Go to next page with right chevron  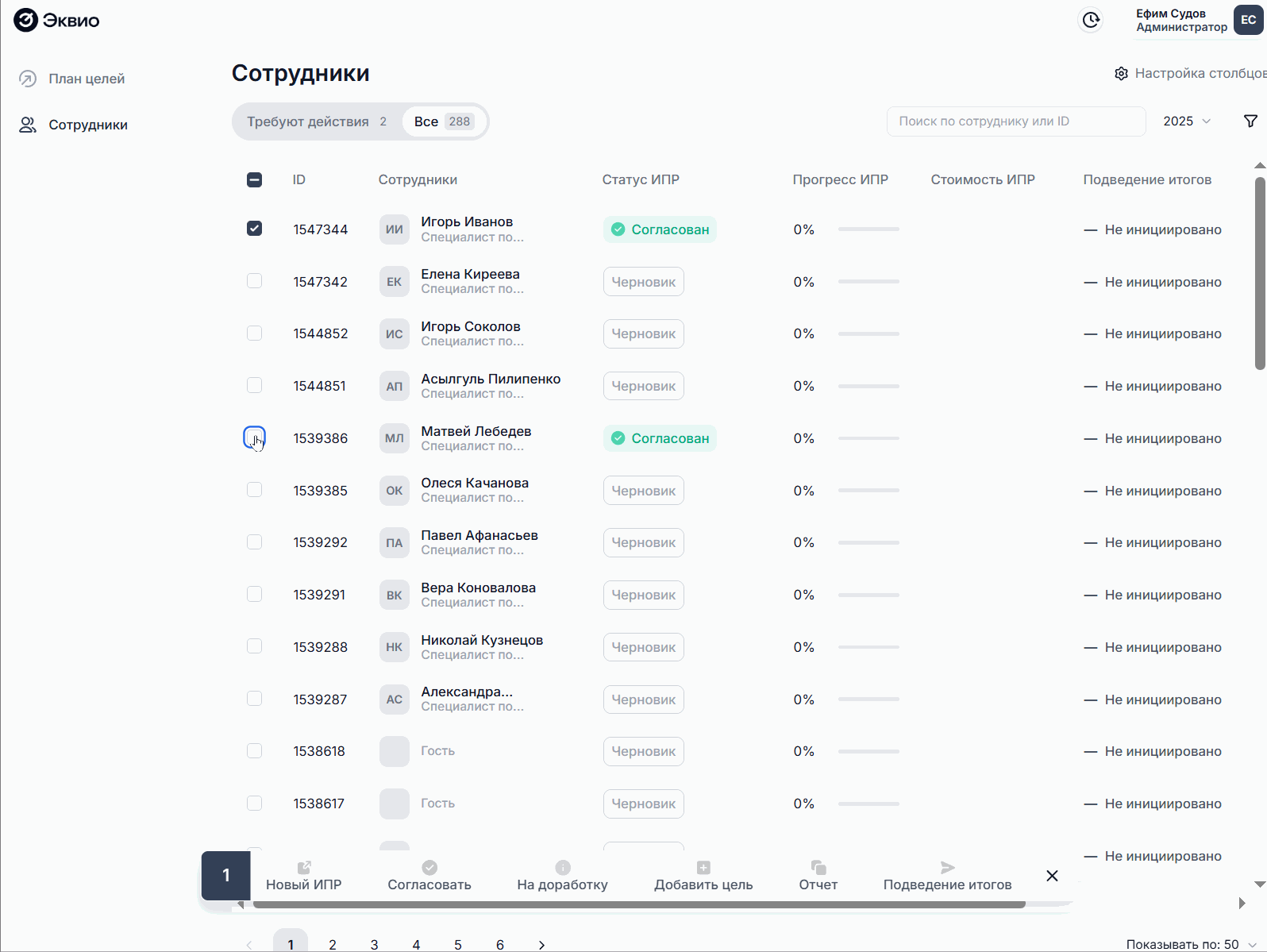tap(541, 945)
